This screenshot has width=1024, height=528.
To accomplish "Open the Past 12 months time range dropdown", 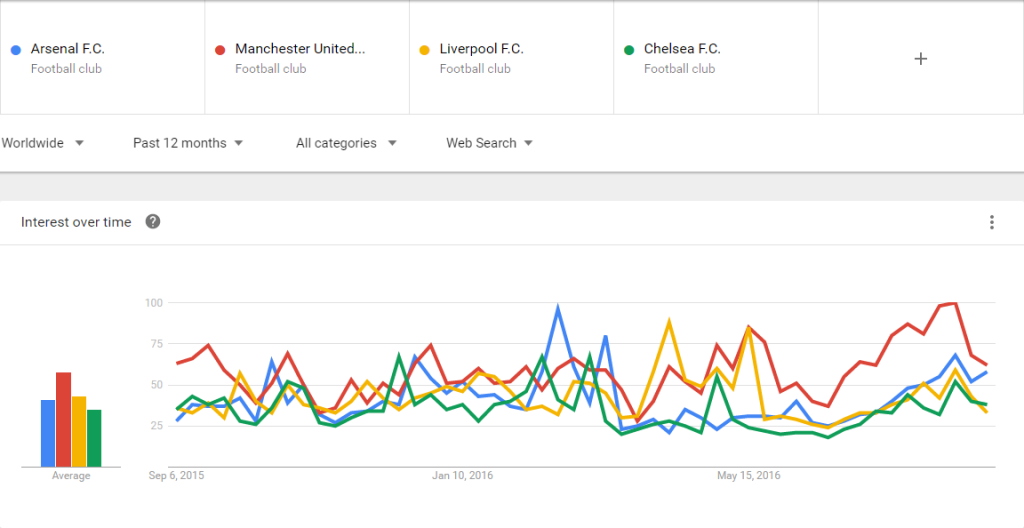I will 188,143.
